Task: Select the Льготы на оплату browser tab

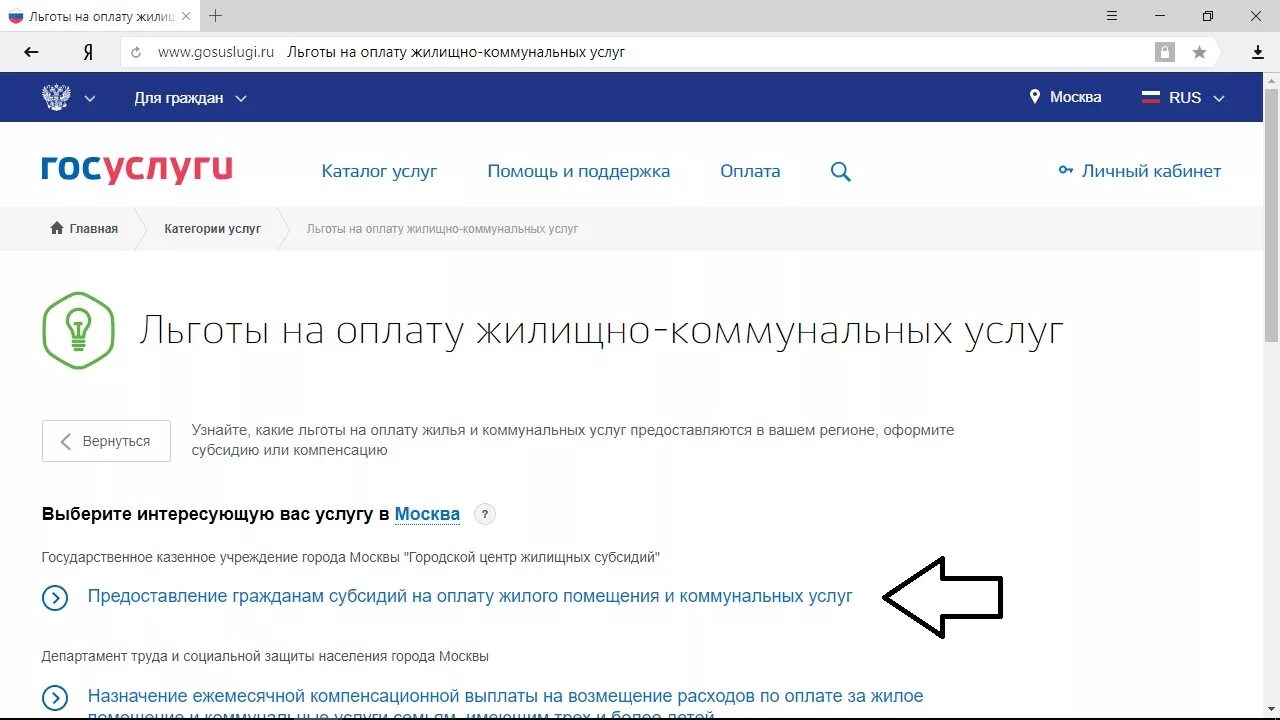Action: 99,16
